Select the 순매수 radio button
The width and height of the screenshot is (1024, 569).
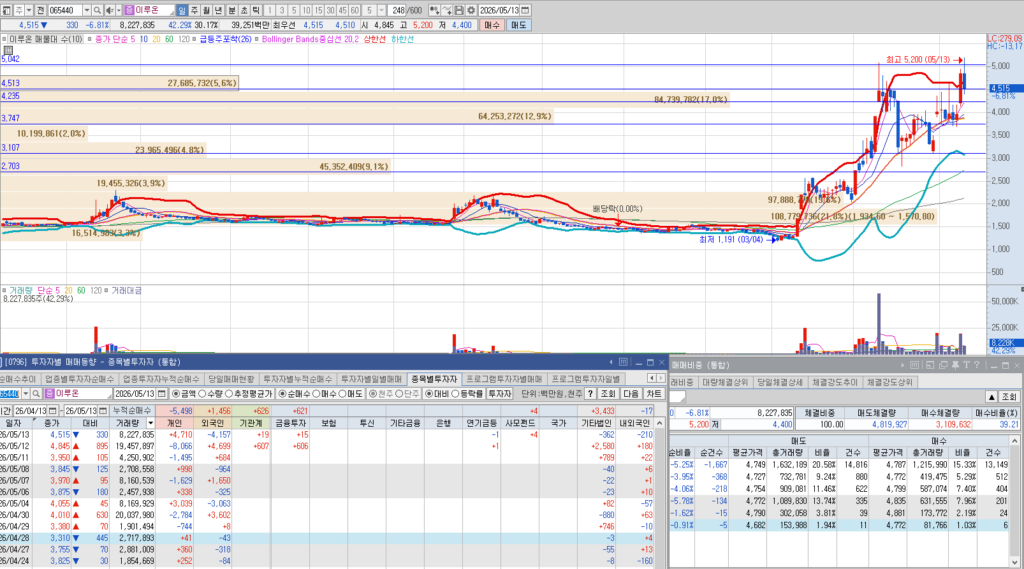pyautogui.click(x=283, y=394)
